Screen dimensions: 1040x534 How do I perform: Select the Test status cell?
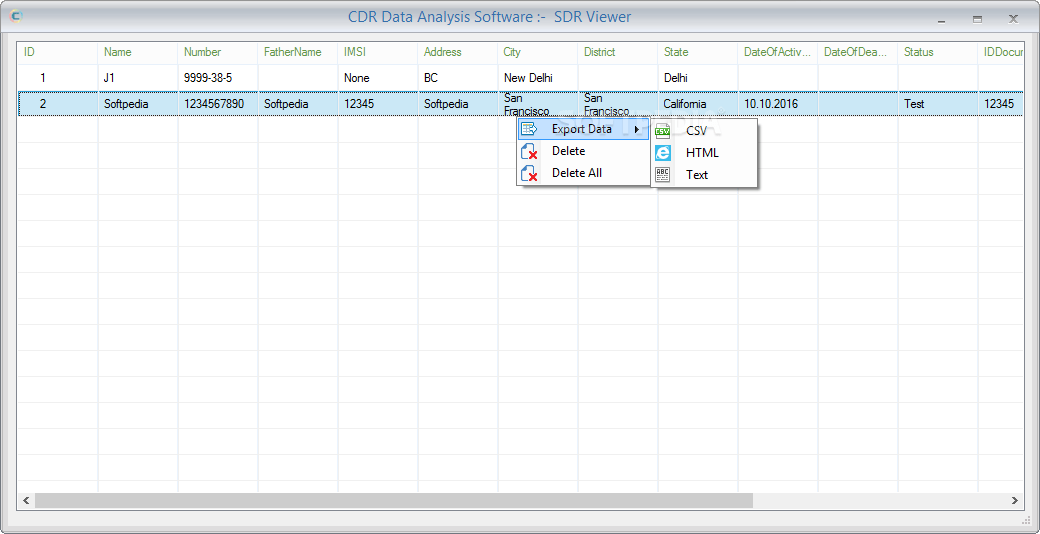(x=938, y=103)
